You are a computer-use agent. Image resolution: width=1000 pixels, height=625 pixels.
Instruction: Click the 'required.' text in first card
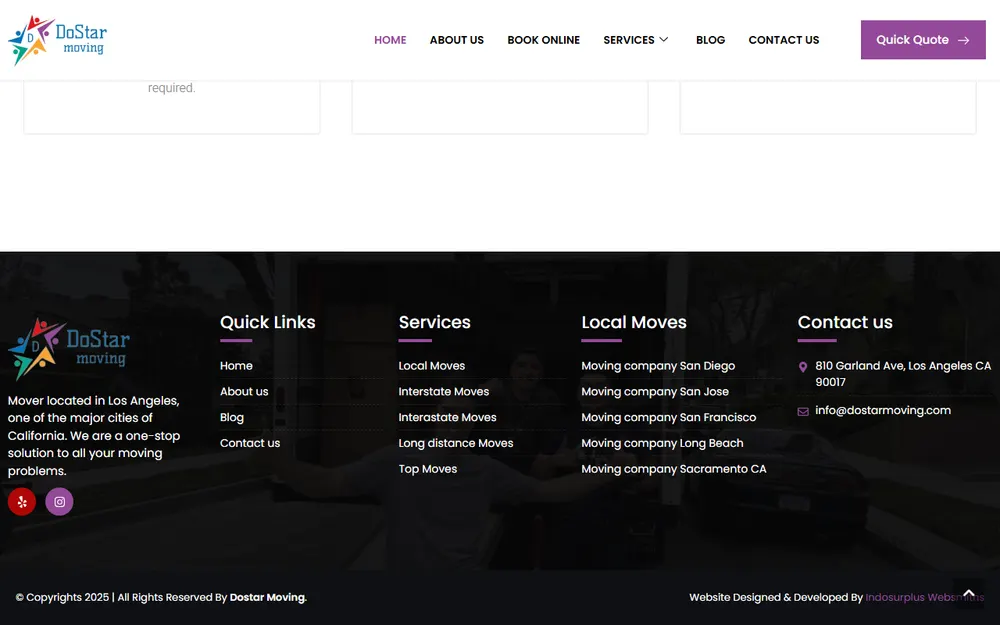172,88
